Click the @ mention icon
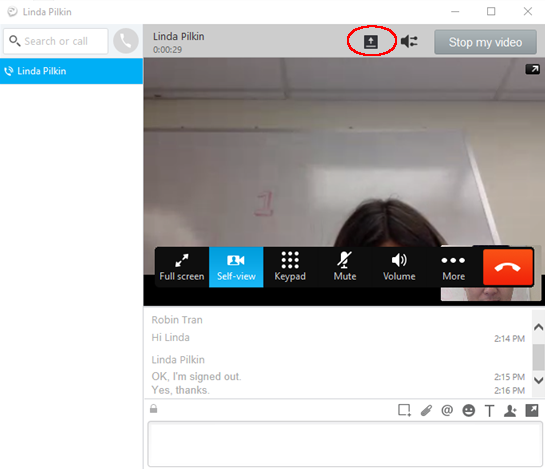 (447, 411)
